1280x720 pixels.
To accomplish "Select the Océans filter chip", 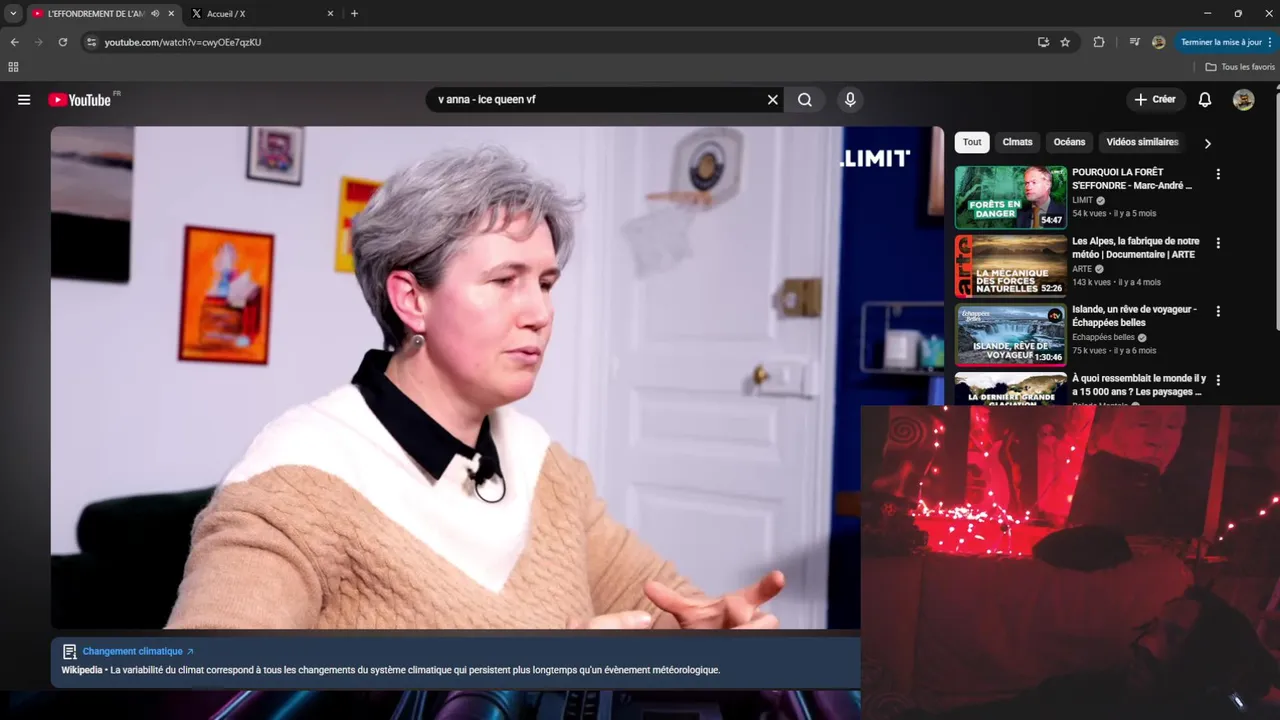I will pyautogui.click(x=1069, y=142).
